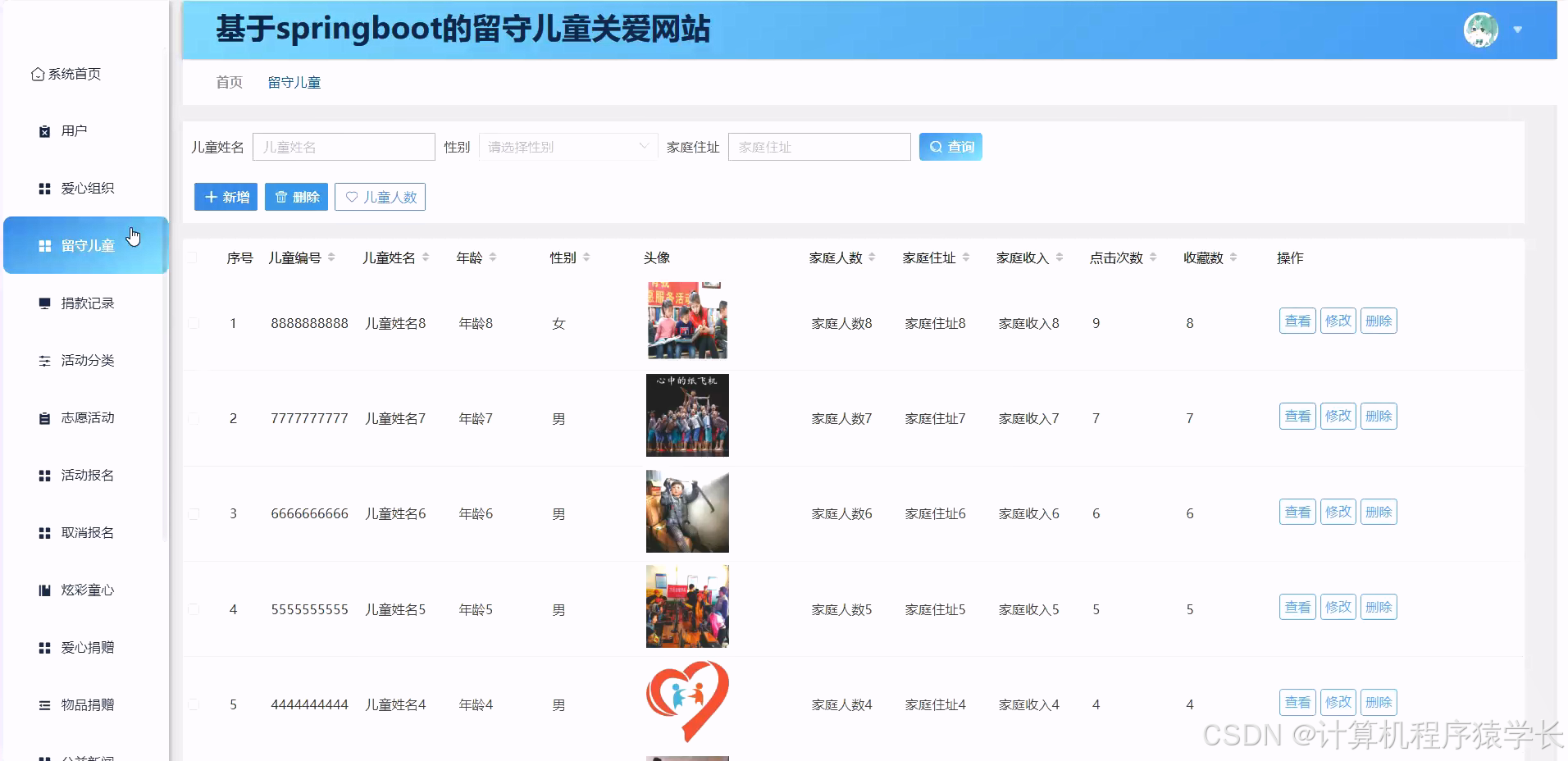Screen dimensions: 1568x761
Task: Click 查看 button for 儿童姓名8
Action: point(1297,321)
